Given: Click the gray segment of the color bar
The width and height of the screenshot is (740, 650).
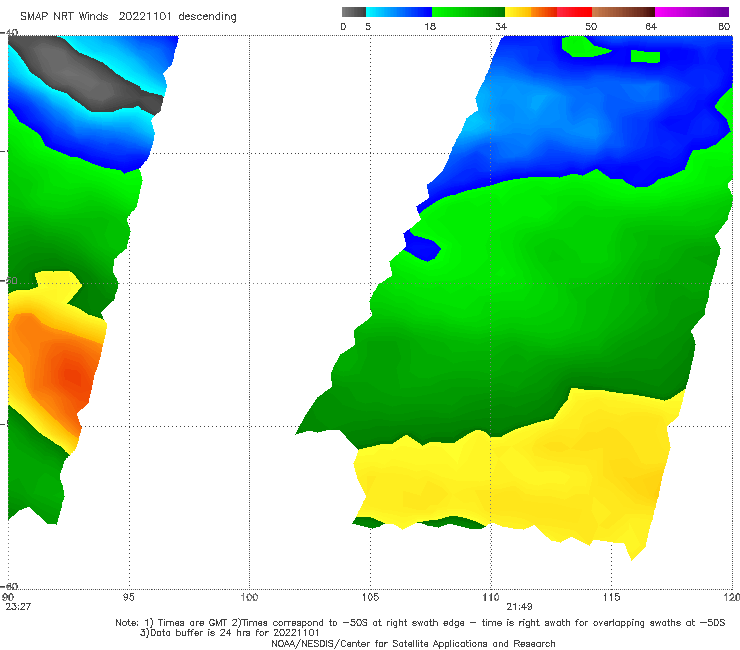Looking at the screenshot, I should pyautogui.click(x=354, y=12).
